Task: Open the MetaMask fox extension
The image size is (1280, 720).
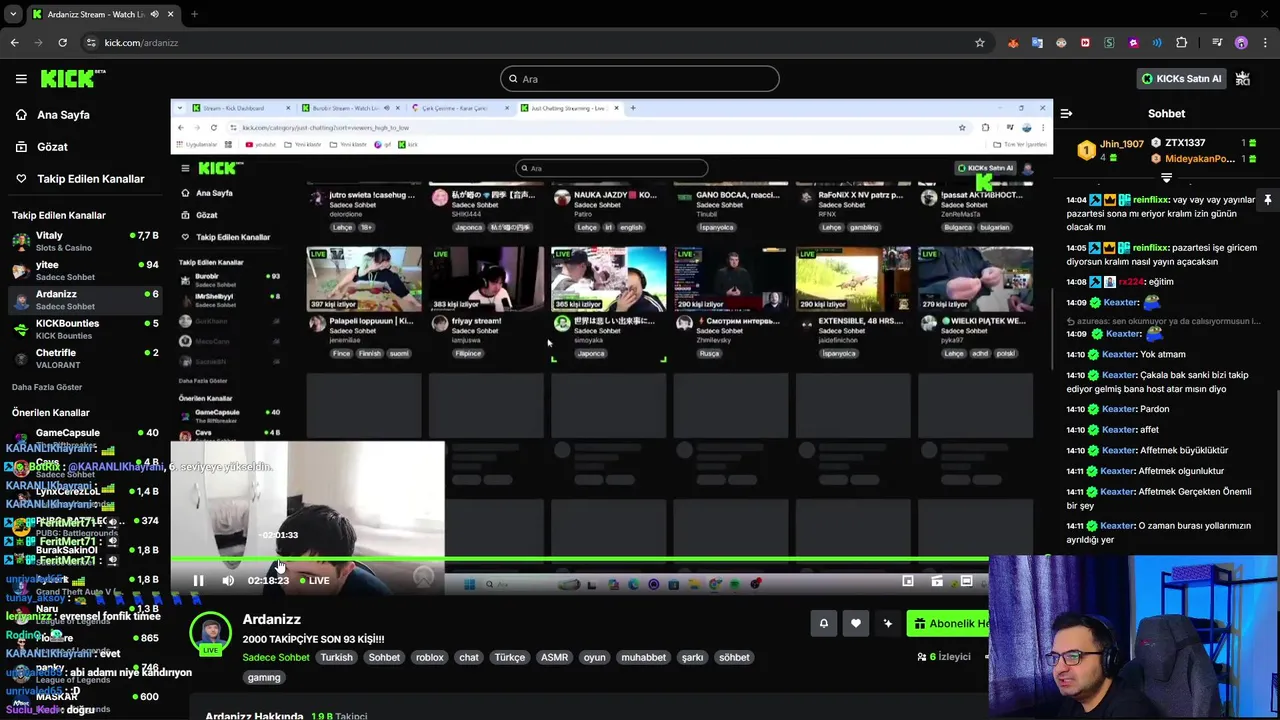Action: (x=1013, y=43)
